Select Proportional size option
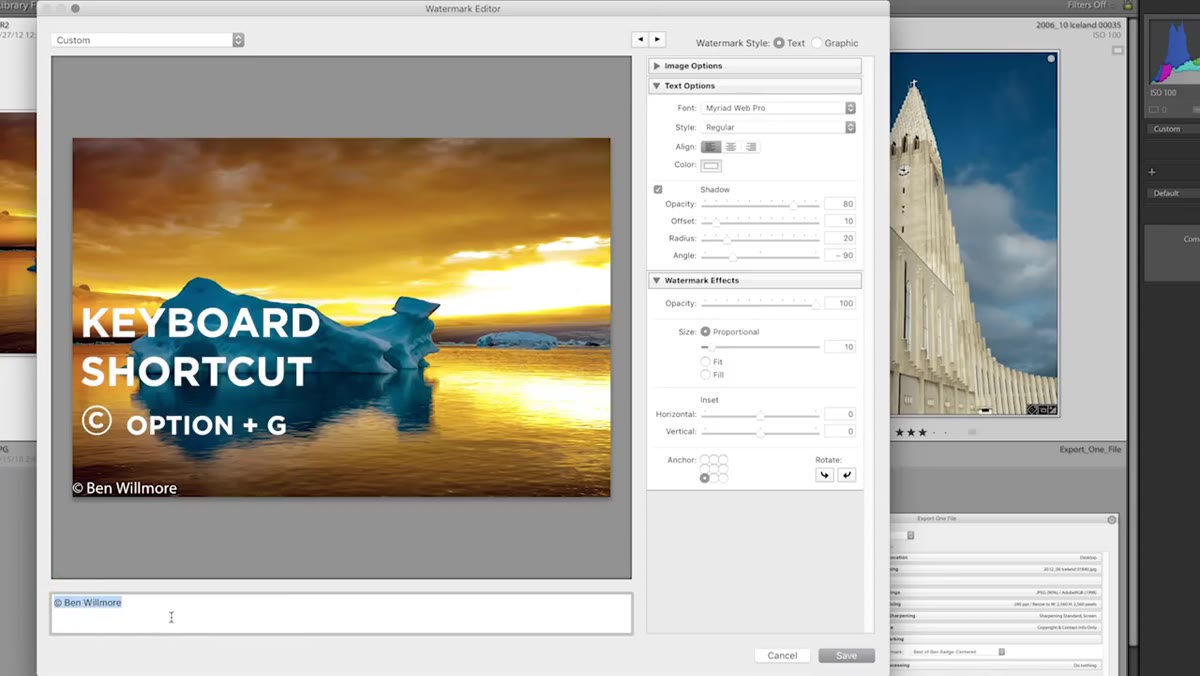Viewport: 1200px width, 676px height. point(706,332)
